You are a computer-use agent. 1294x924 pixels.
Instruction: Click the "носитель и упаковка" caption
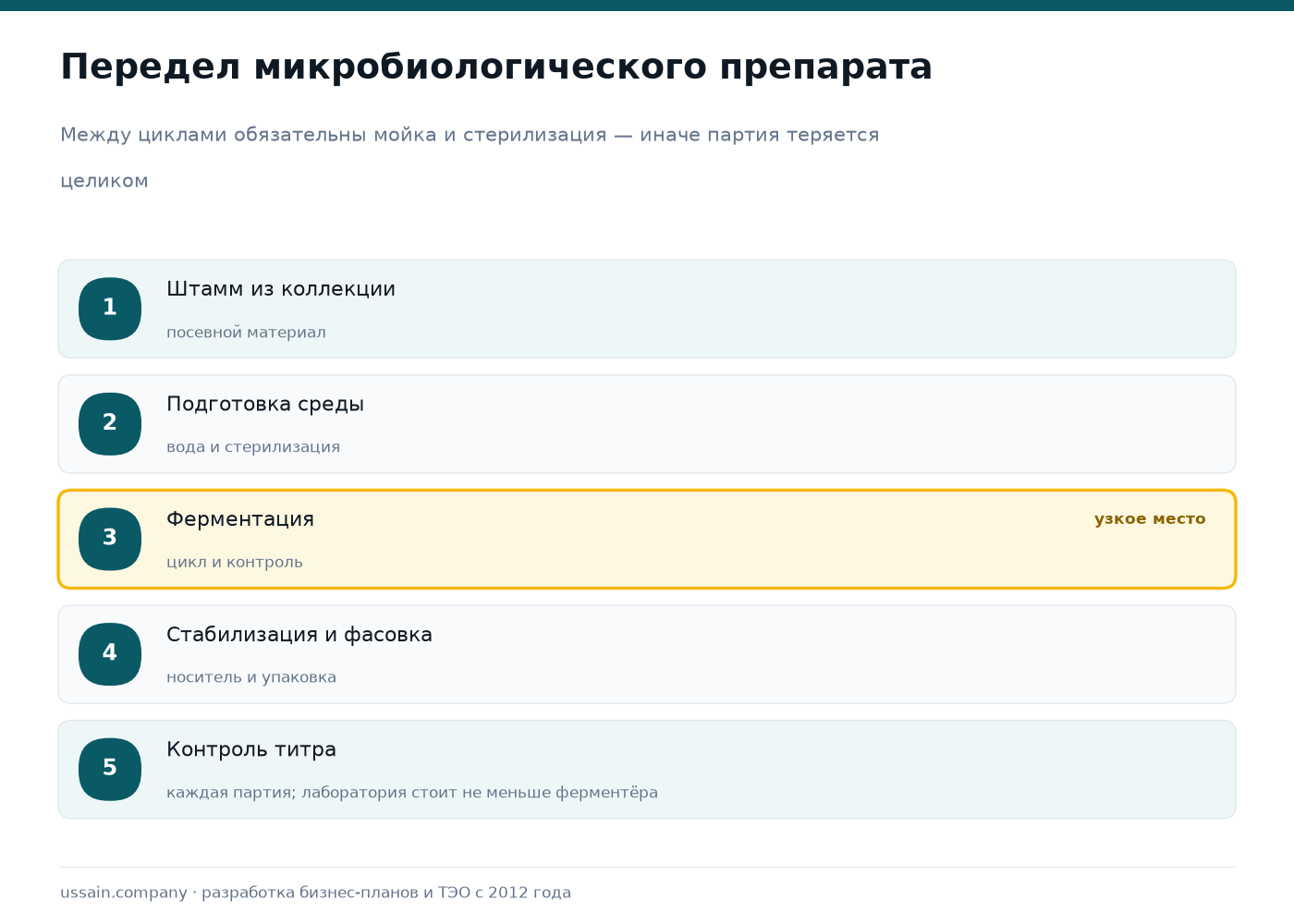(251, 677)
